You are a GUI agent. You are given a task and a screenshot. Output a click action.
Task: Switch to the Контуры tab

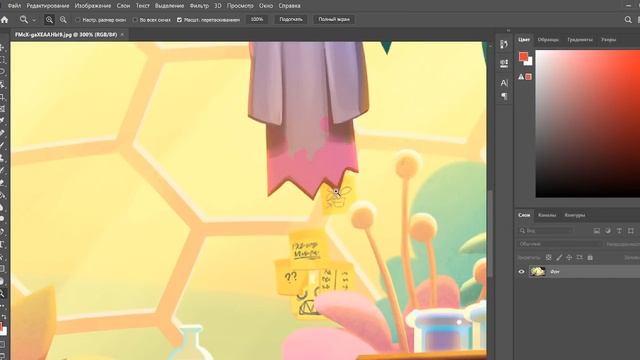[x=575, y=215]
